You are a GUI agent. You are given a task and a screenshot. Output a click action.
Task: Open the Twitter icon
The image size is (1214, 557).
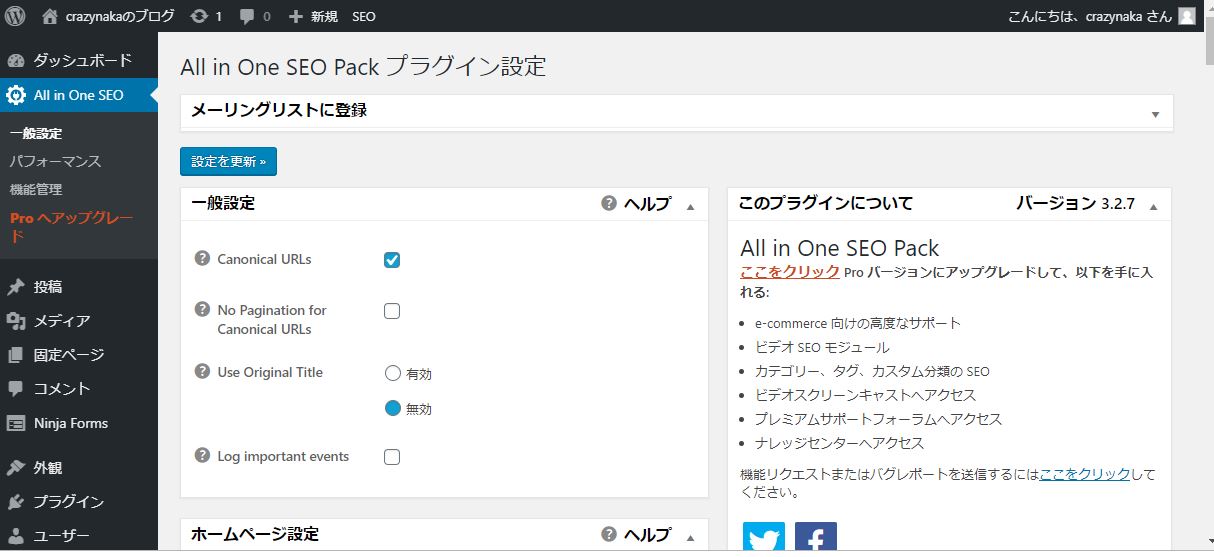point(764,537)
